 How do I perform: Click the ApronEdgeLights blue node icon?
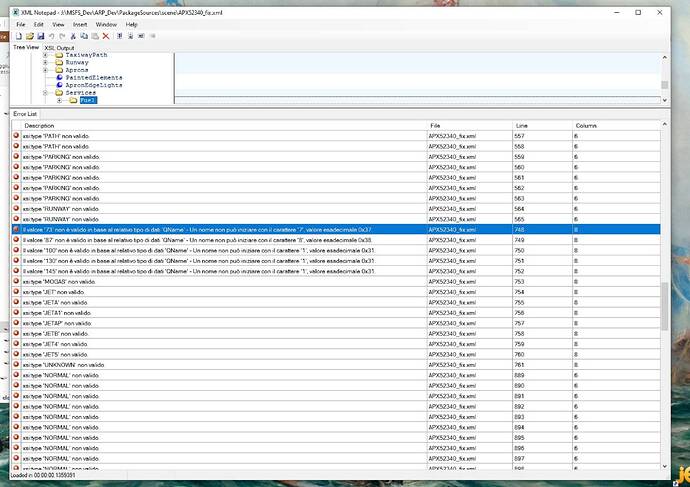pyautogui.click(x=59, y=85)
